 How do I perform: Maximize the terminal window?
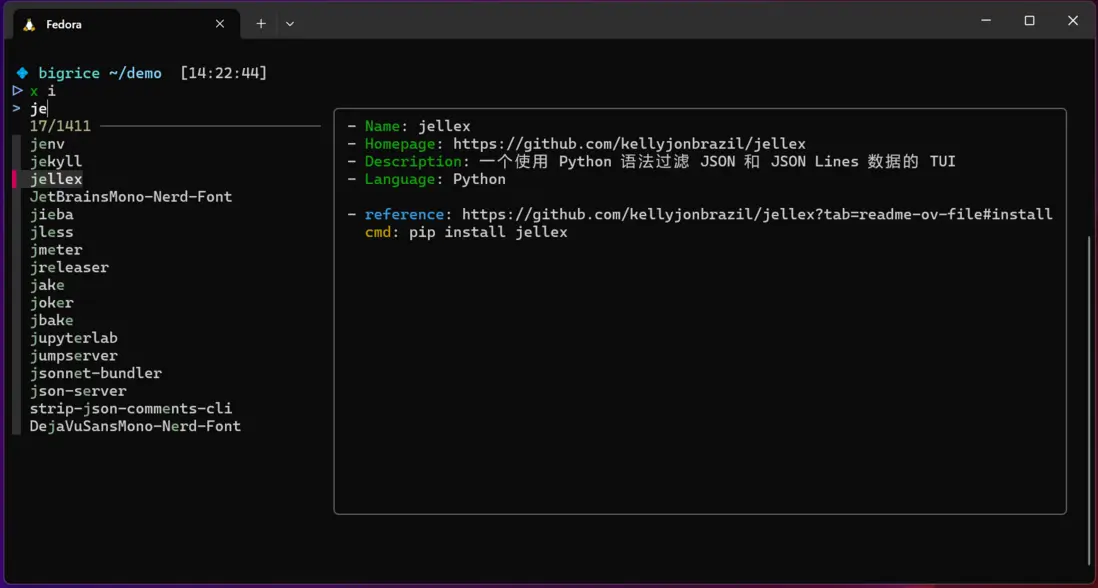(1029, 21)
